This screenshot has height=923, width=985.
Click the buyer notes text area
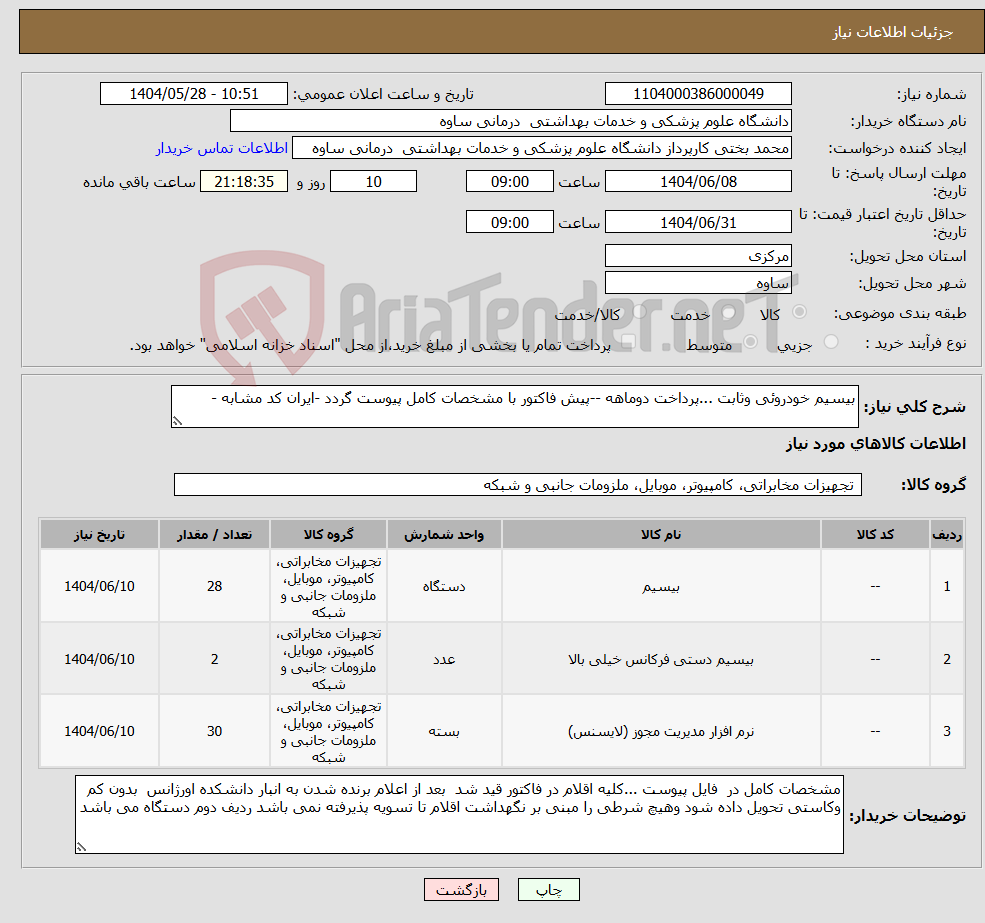click(x=459, y=814)
